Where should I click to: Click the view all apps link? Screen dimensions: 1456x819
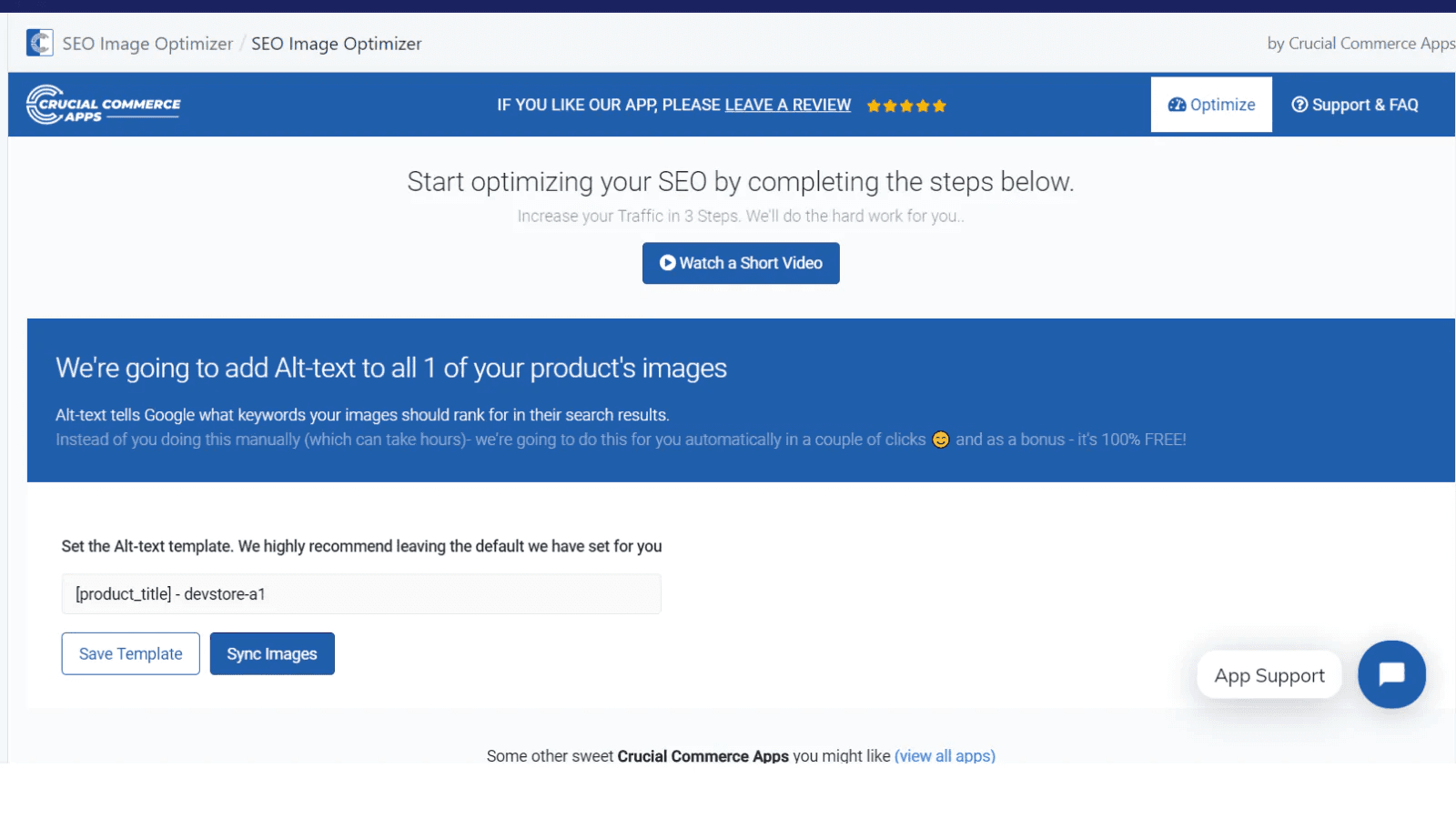[944, 755]
